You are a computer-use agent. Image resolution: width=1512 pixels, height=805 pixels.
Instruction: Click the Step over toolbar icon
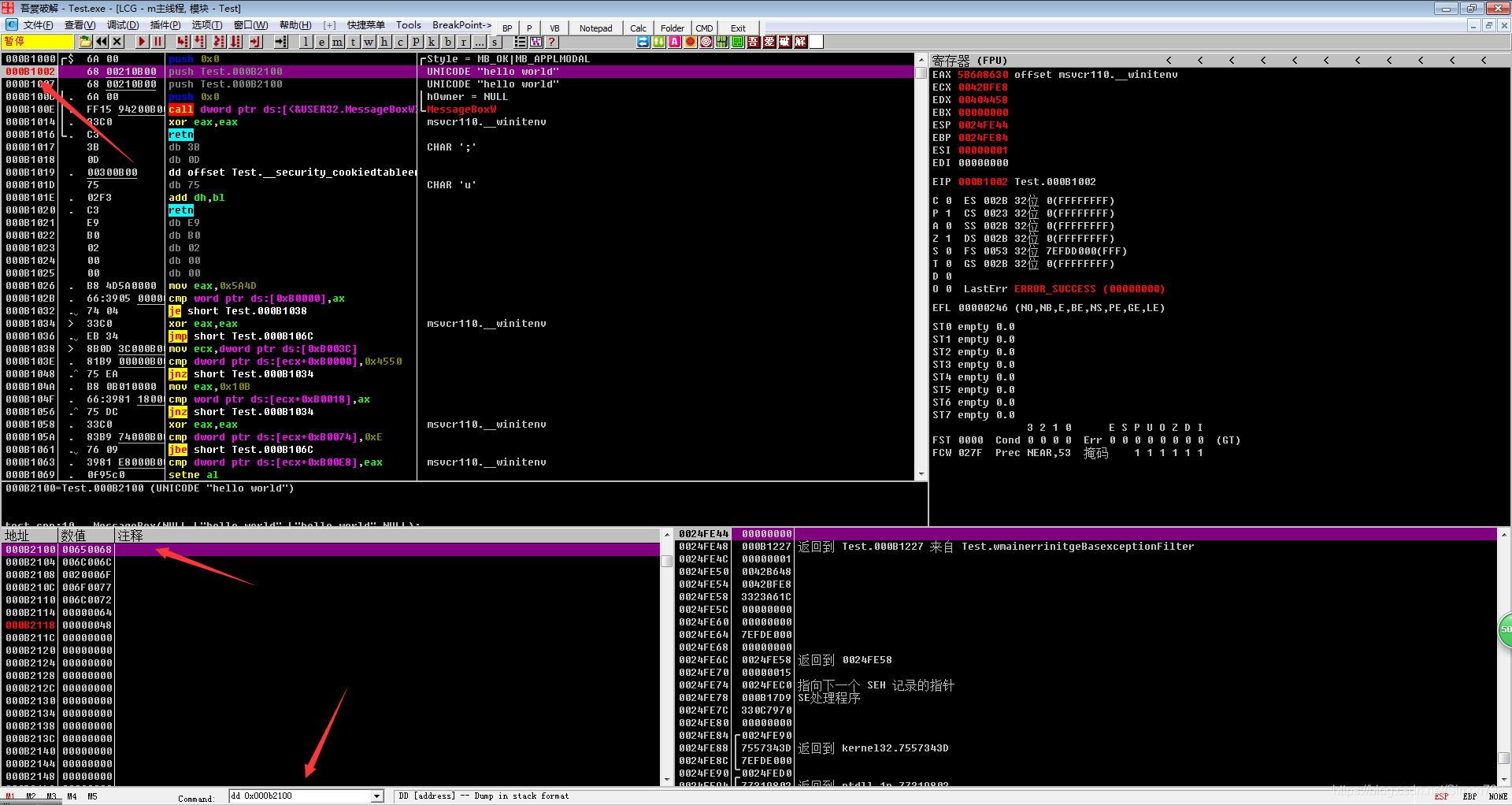pyautogui.click(x=199, y=42)
